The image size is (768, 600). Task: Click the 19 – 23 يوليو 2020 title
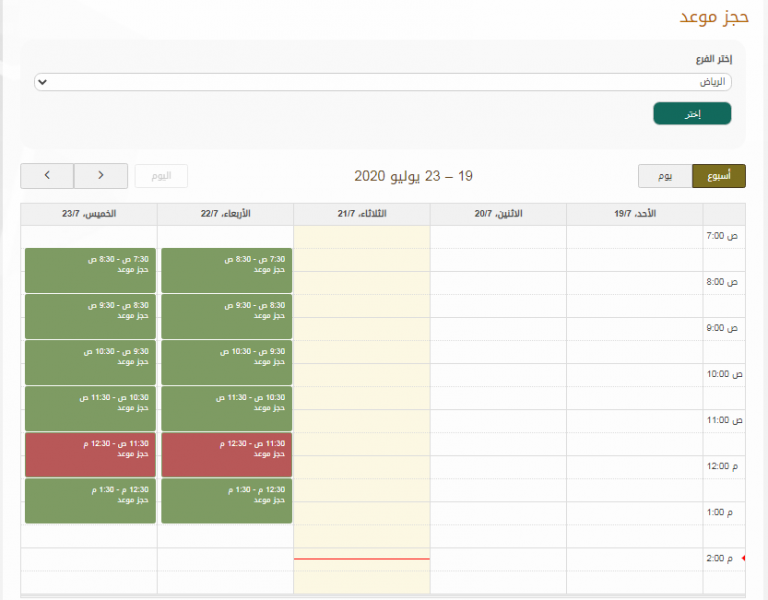pos(413,176)
